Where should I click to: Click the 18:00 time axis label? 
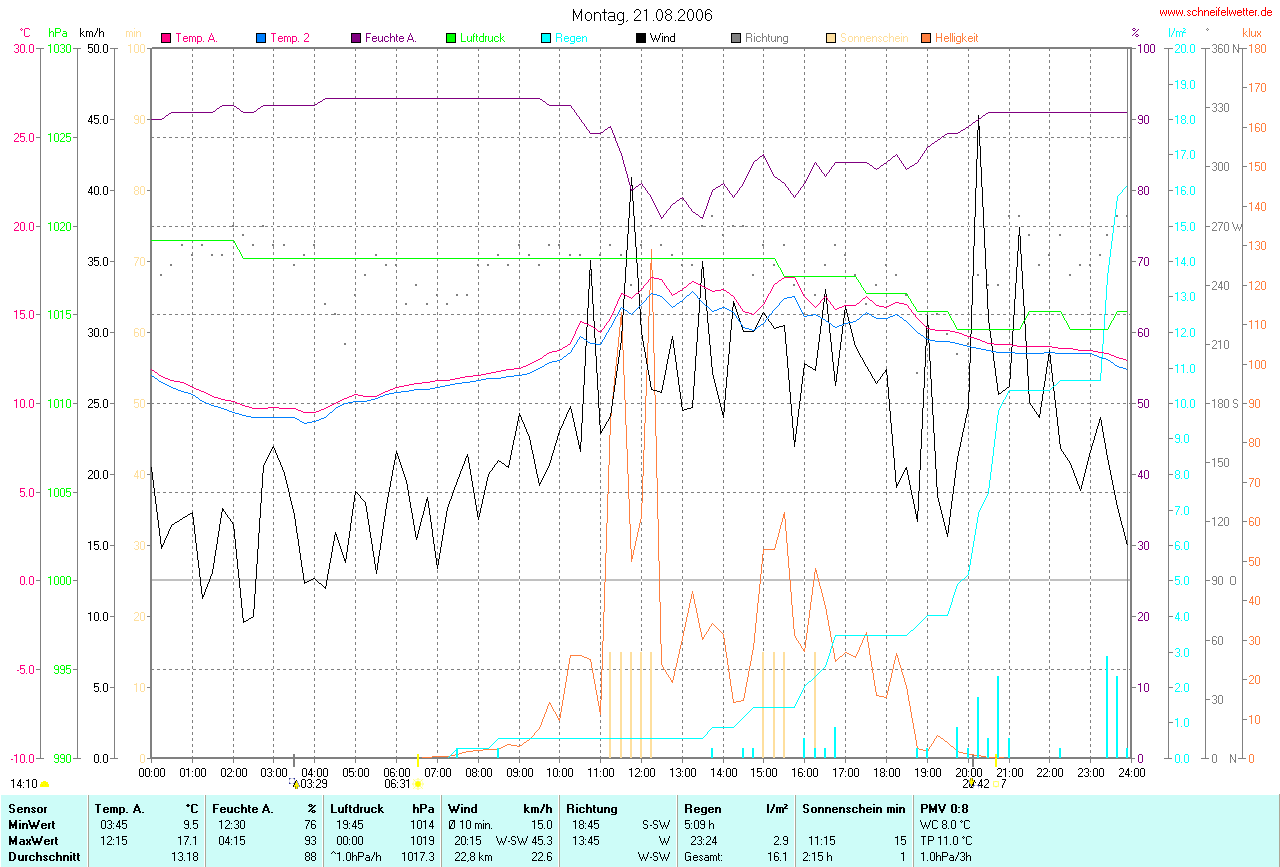886,773
